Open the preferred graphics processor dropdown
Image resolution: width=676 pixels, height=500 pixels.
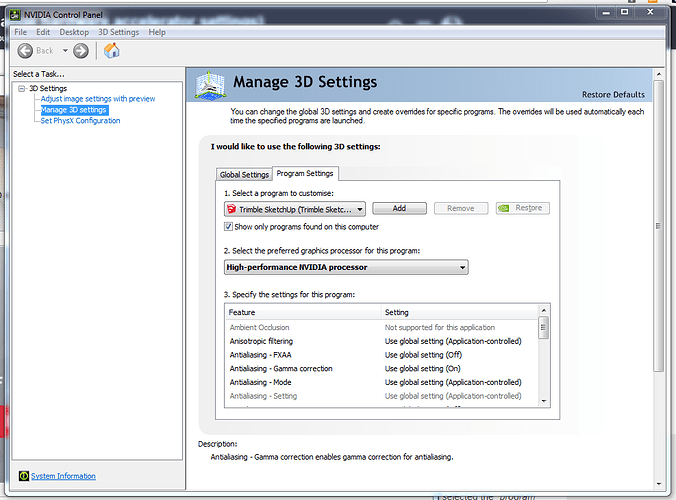click(x=346, y=267)
